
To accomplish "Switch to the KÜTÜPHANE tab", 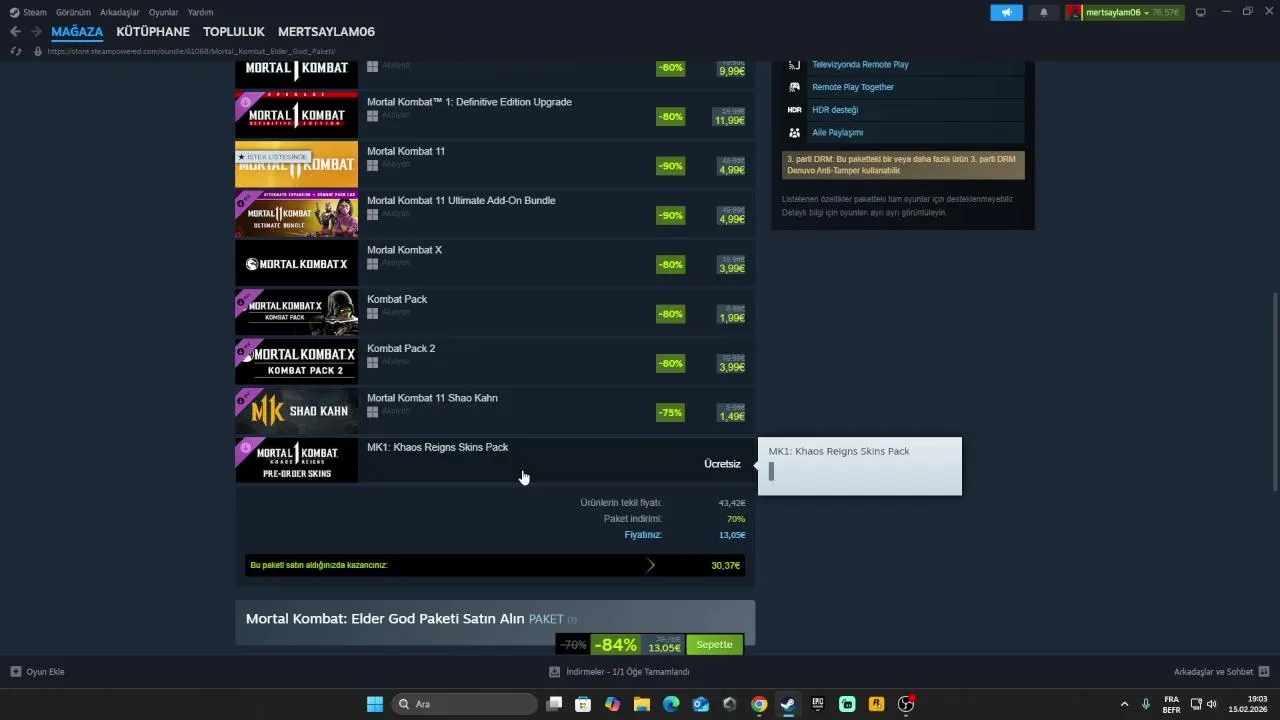I will [x=153, y=32].
